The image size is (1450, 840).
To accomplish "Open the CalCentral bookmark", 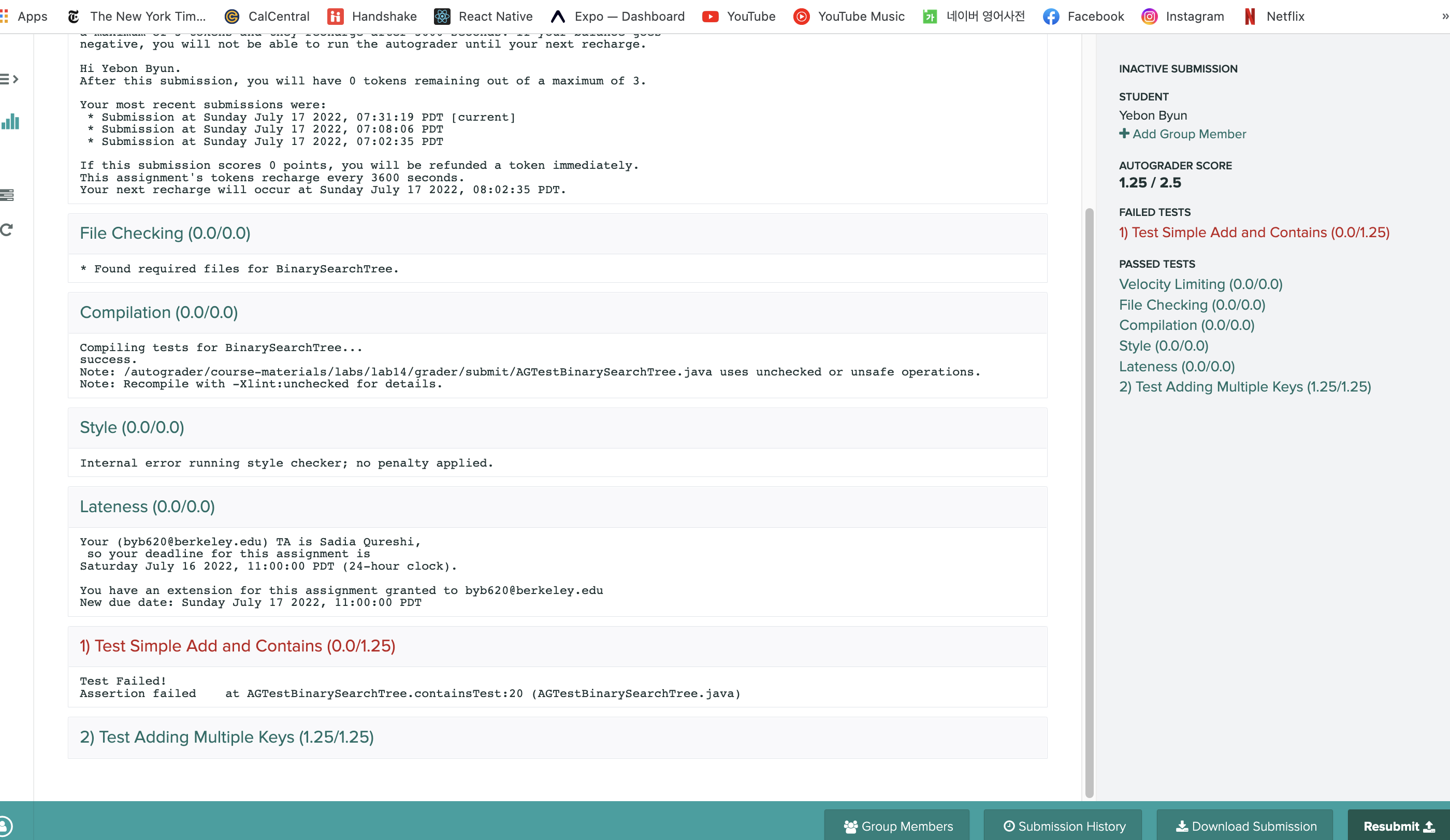I will (x=267, y=16).
